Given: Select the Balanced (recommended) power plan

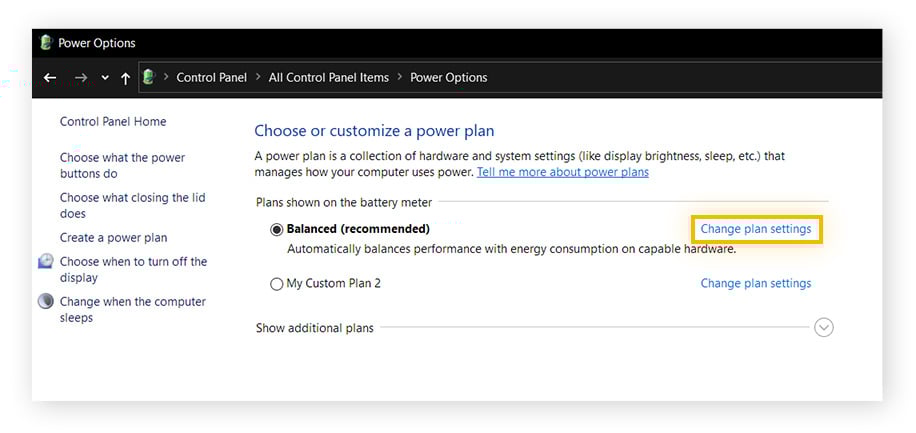Looking at the screenshot, I should (277, 229).
